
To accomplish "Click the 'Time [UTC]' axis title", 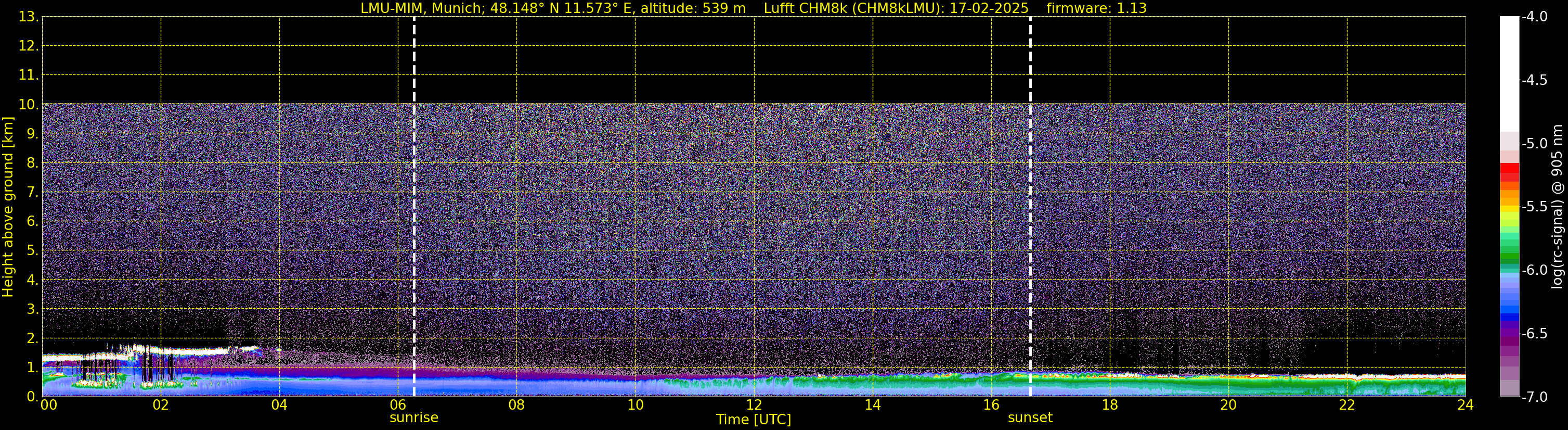I will tap(754, 420).
